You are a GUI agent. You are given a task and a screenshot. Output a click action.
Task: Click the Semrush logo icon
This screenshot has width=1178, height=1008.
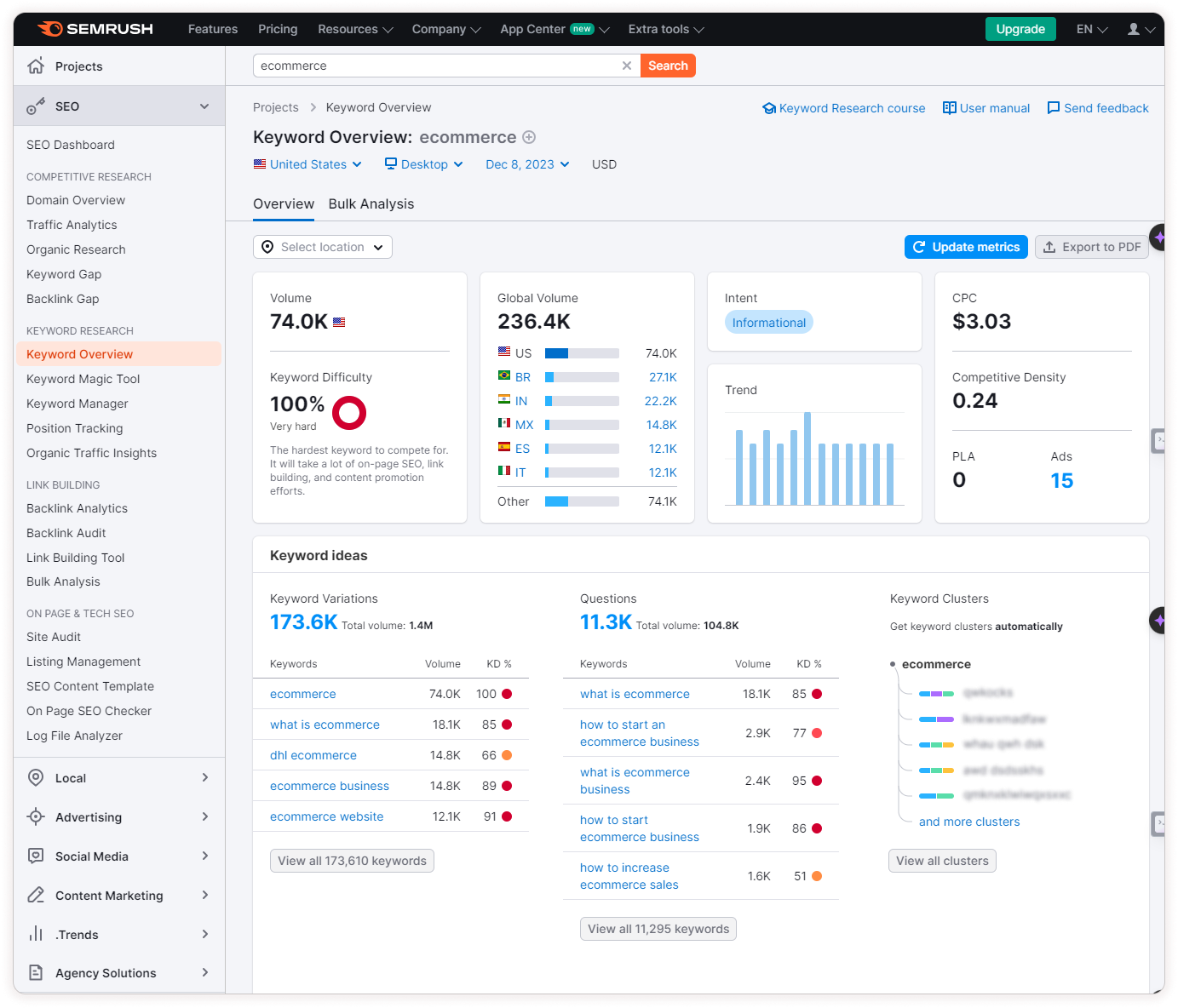pyautogui.click(x=51, y=29)
